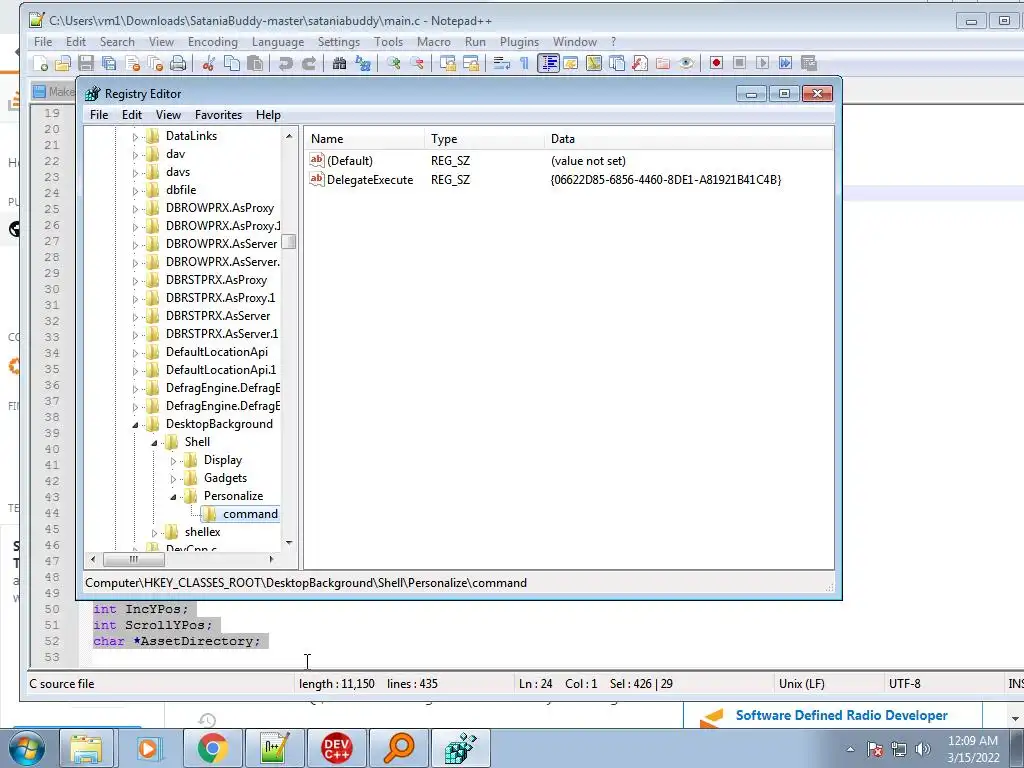Expand the DataLinks key in registry tree
Viewport: 1024px width, 768px height.
135,137
